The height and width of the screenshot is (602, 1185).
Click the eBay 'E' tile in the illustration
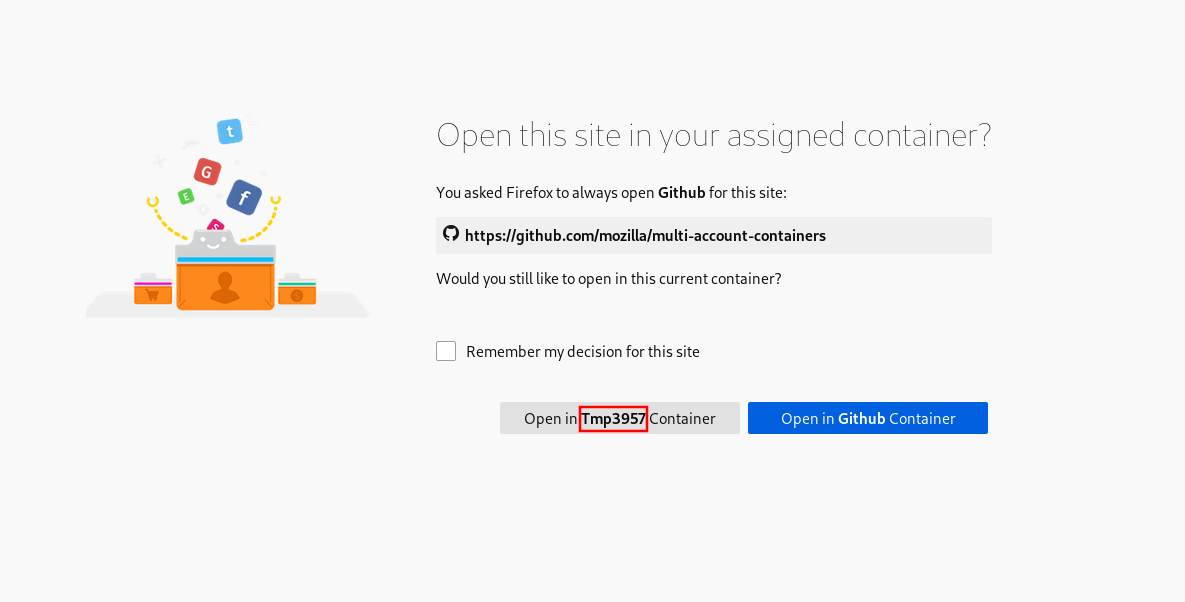[x=185, y=197]
